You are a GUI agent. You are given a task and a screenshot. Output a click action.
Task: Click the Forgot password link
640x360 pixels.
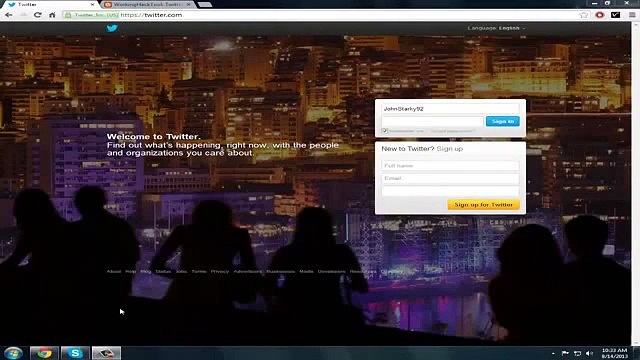(x=452, y=131)
